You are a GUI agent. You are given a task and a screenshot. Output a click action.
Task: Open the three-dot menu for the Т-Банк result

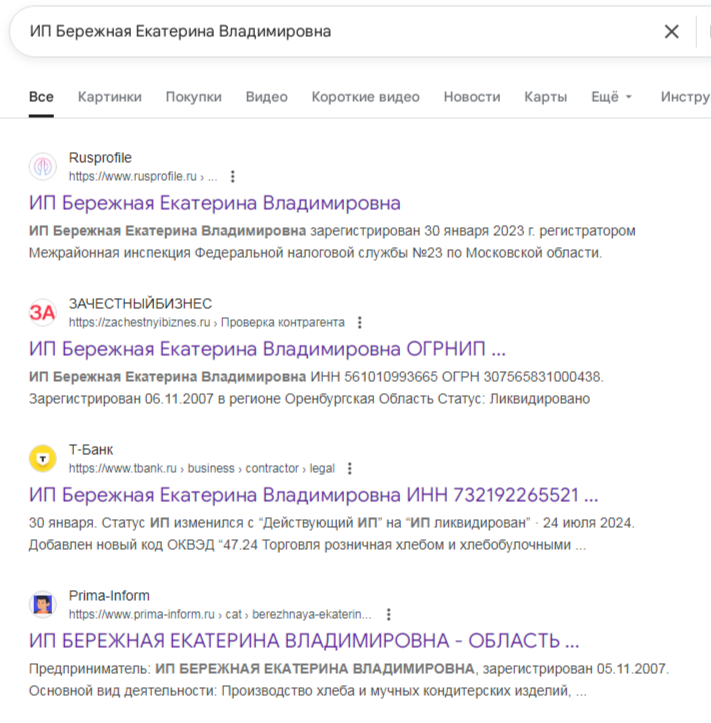pyautogui.click(x=349, y=468)
